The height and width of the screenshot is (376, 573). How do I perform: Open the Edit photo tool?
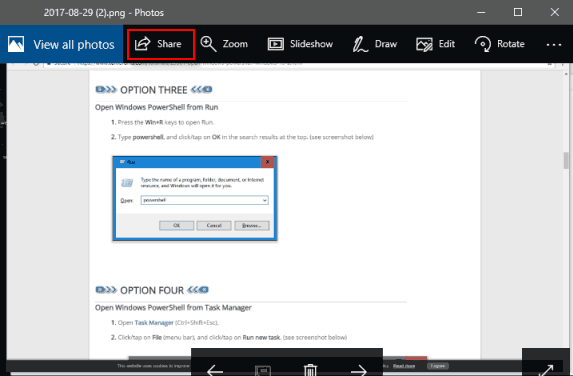(436, 44)
